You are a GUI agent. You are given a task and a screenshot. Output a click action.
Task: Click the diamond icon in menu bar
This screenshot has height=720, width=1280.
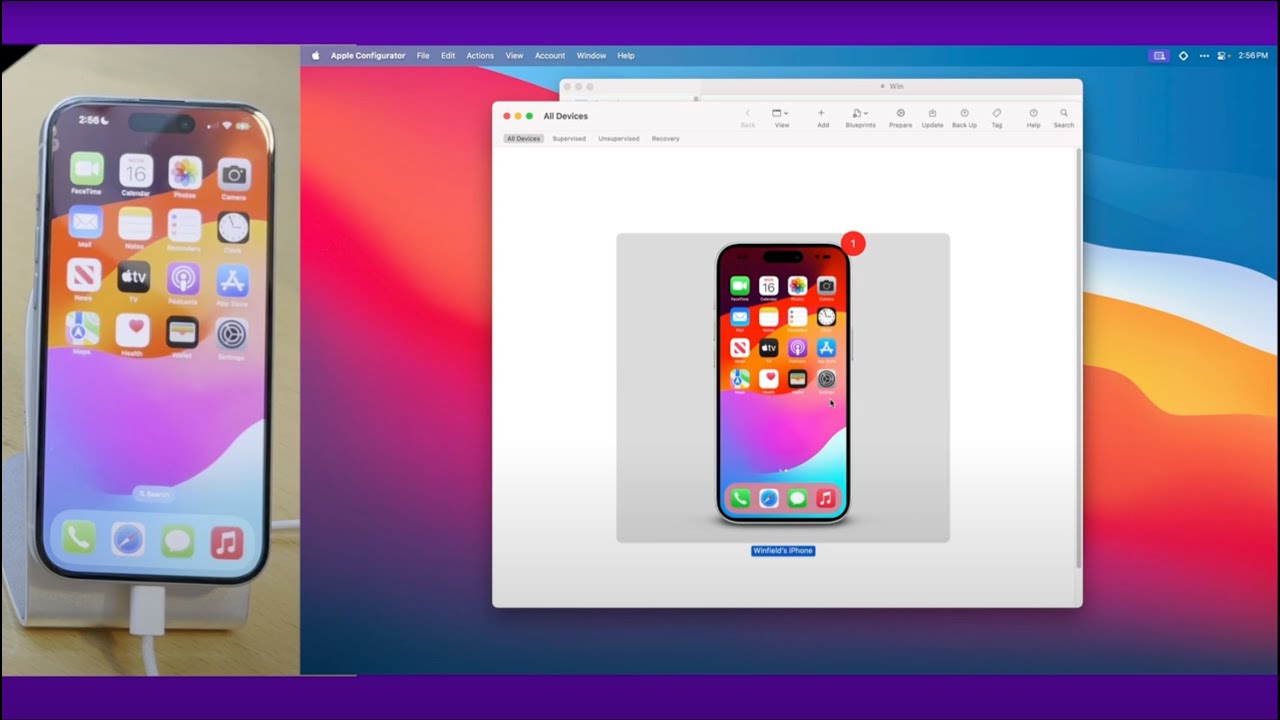tap(1183, 56)
